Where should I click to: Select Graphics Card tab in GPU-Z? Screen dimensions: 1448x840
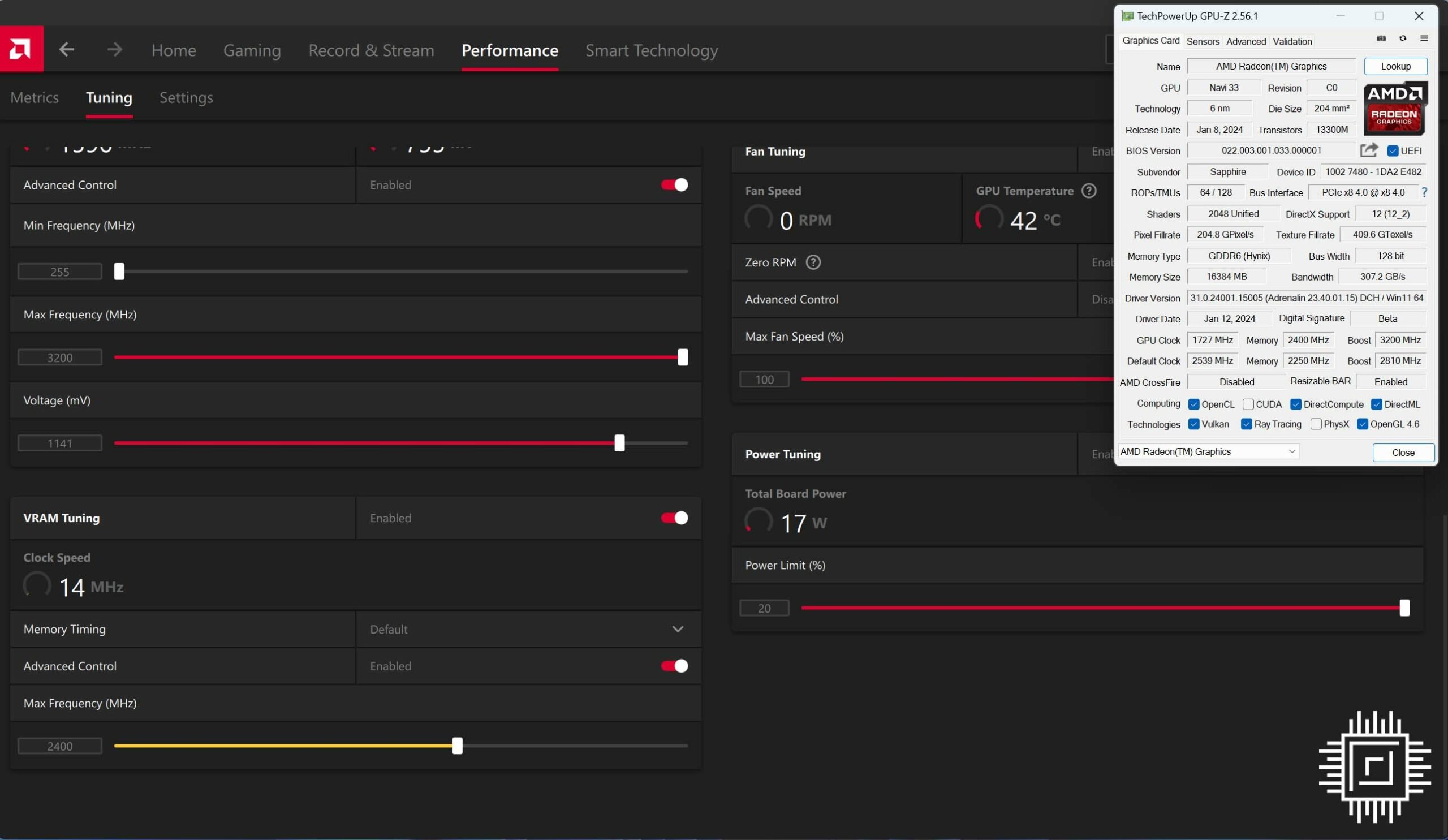[x=1151, y=41]
